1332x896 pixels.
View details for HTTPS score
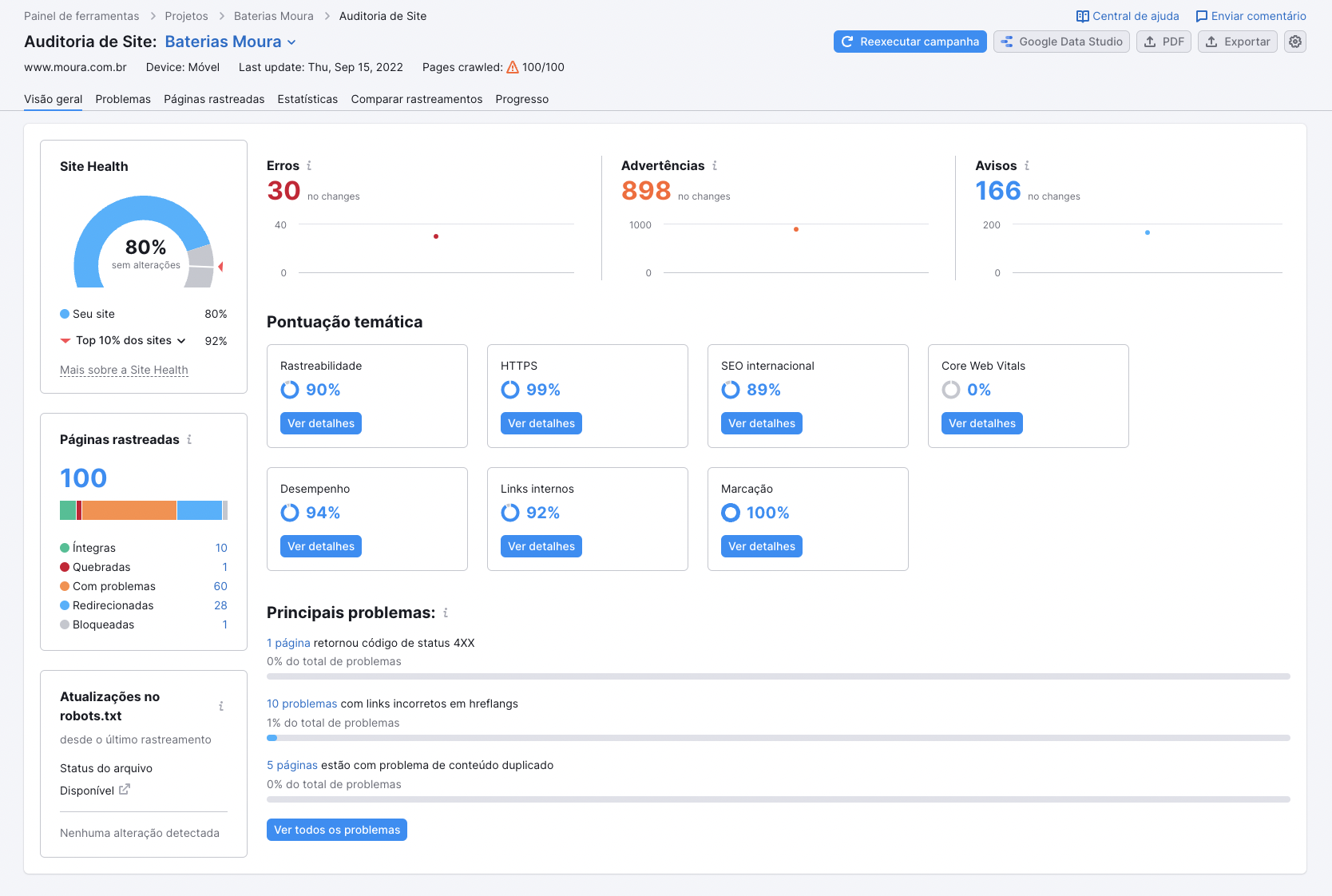point(541,423)
